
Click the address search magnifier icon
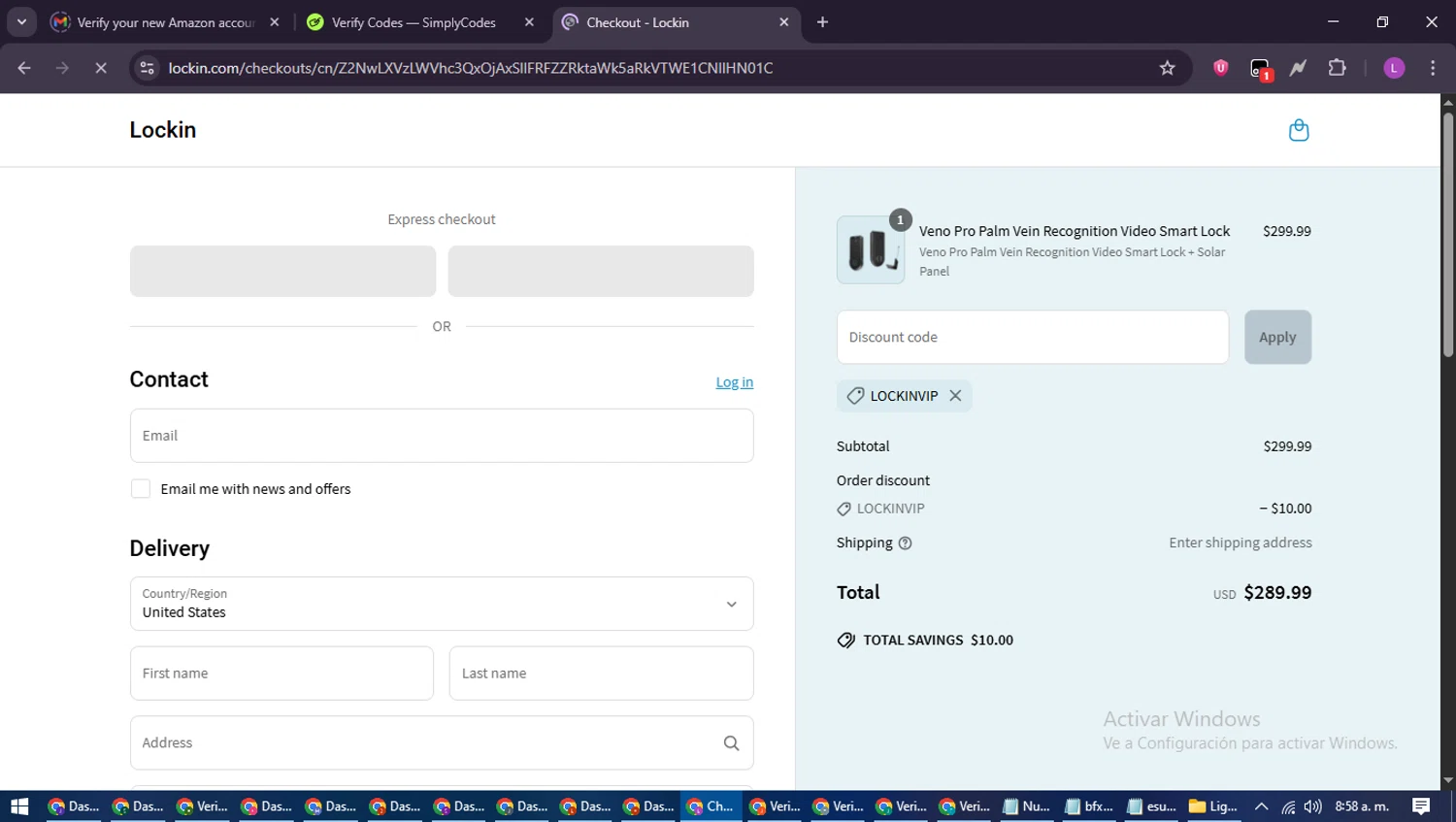731,743
